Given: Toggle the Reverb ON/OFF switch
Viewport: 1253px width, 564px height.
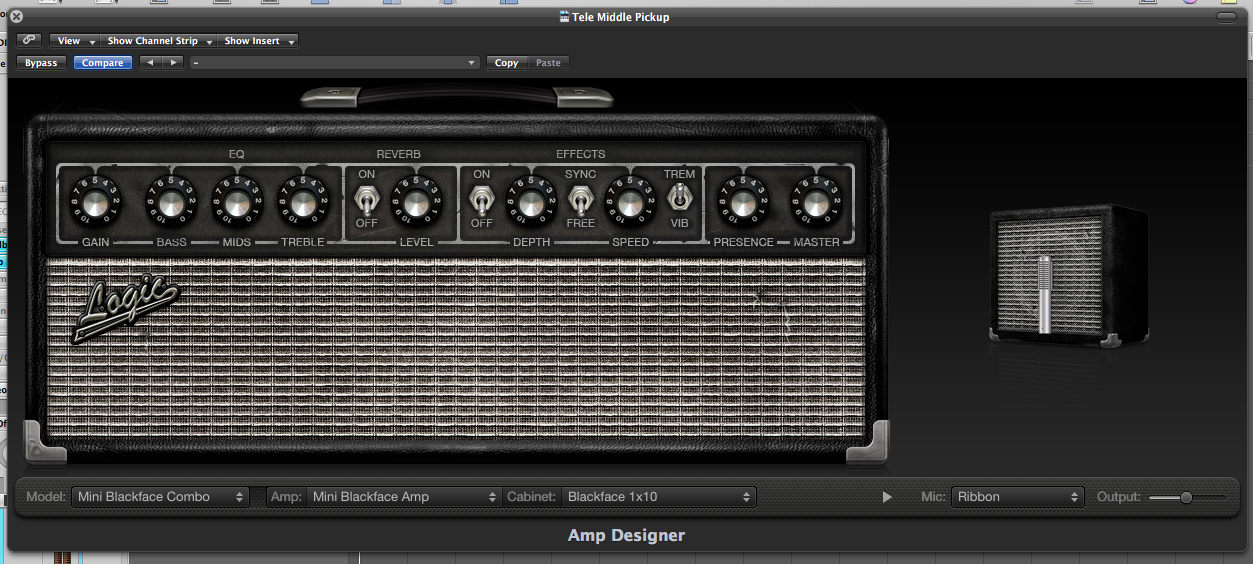Looking at the screenshot, I should (367, 203).
